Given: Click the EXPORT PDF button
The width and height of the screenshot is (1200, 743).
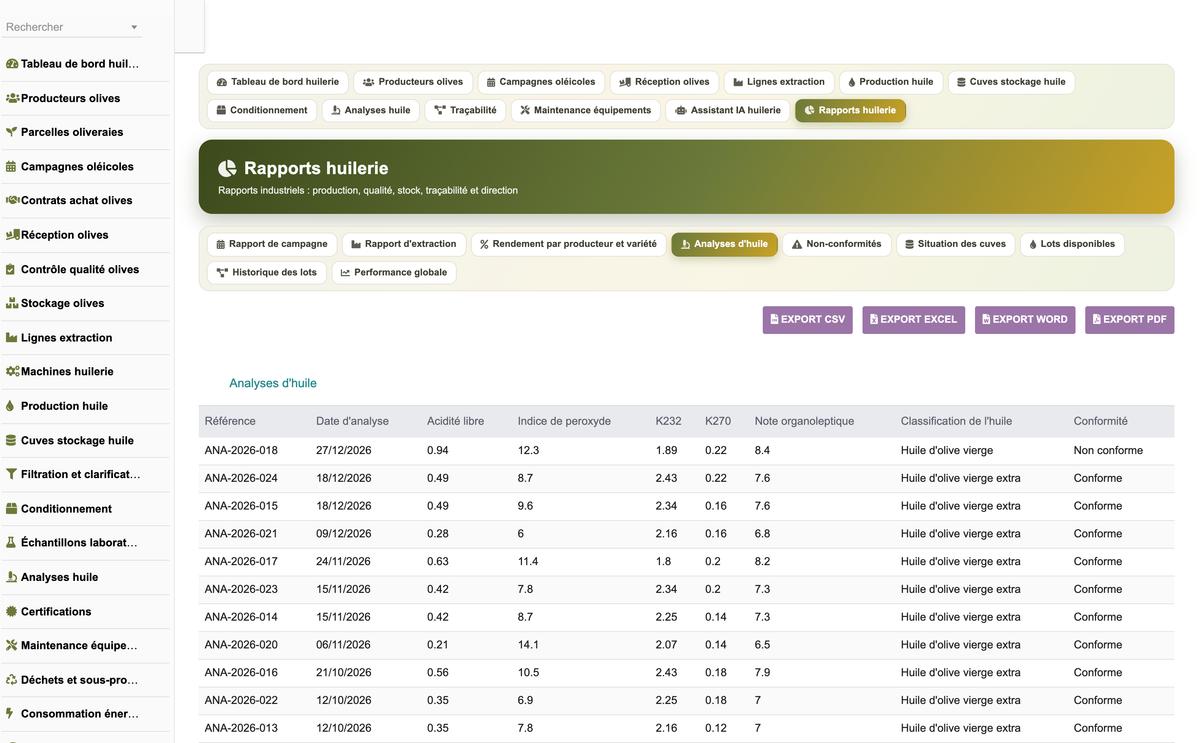Looking at the screenshot, I should 1129,320.
